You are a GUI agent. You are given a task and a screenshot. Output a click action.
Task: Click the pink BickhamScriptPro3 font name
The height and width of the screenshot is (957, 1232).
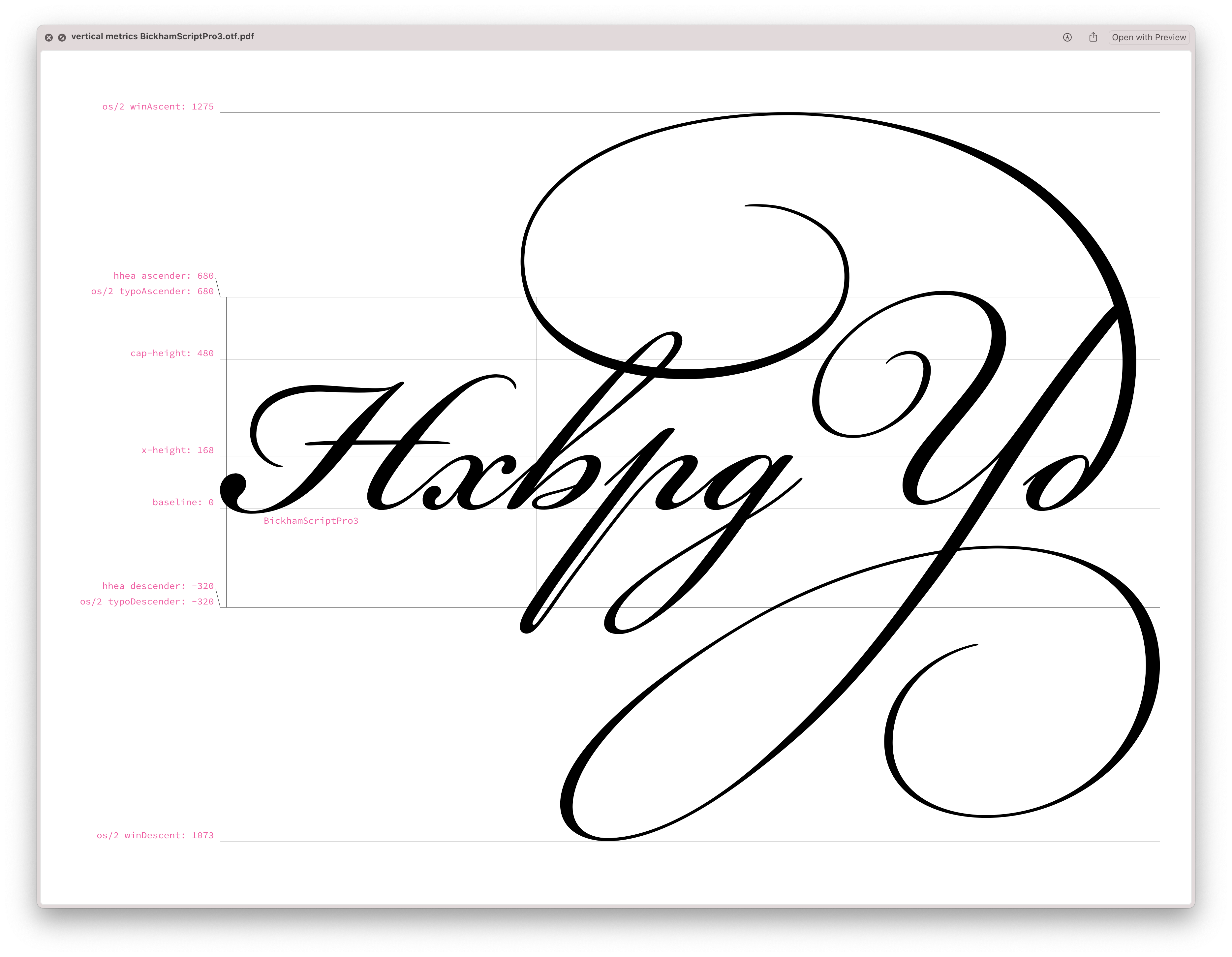311,521
